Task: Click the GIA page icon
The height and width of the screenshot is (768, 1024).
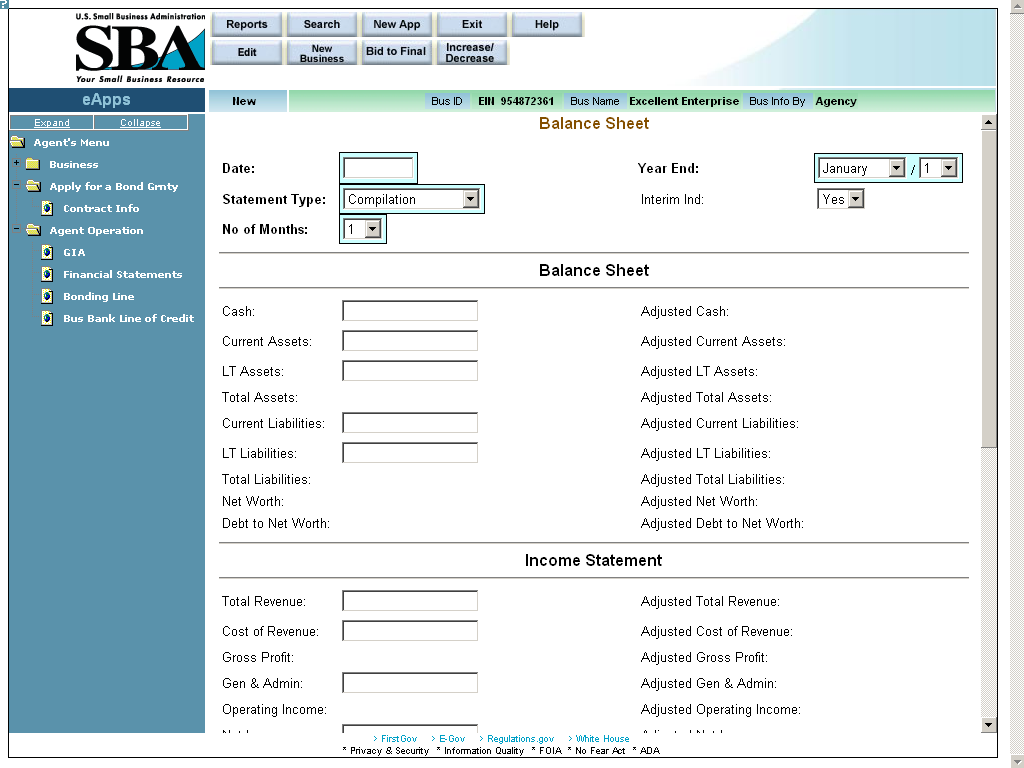Action: [x=47, y=253]
